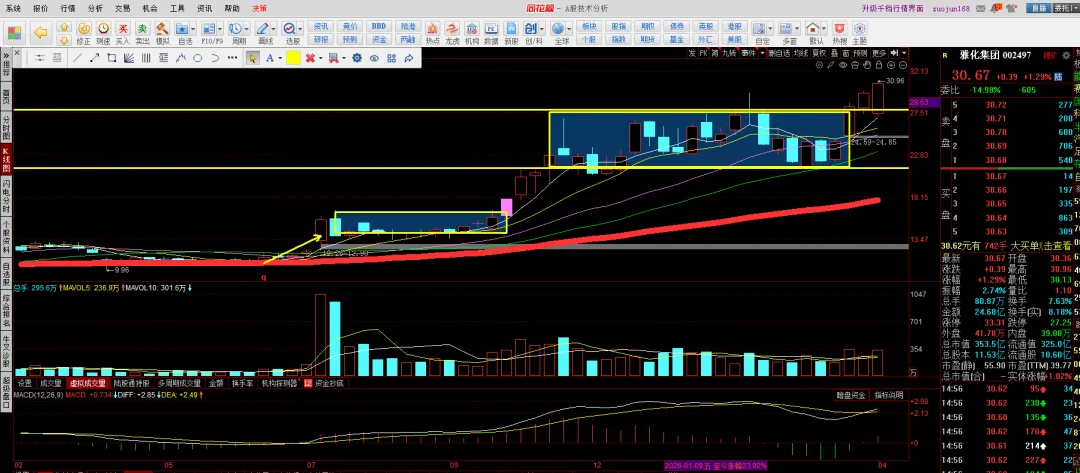The image size is (1080, 473).
Task: Click the yellow back arrow icon
Action: click(41, 32)
